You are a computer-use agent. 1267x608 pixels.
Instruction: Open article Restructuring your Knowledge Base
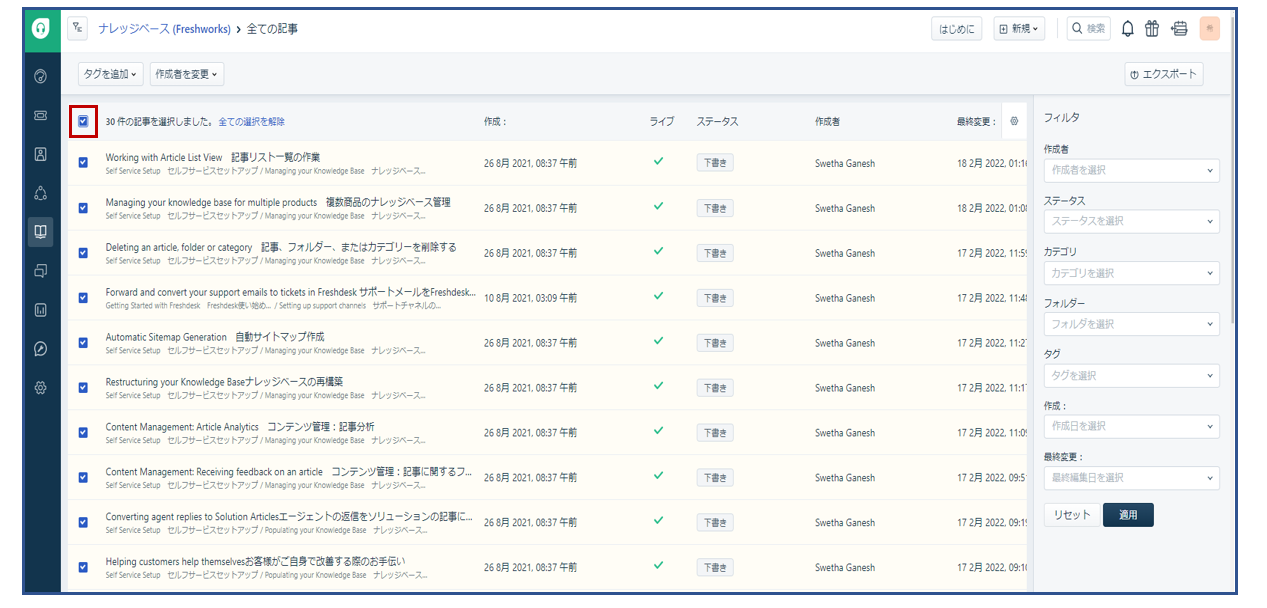click(x=224, y=382)
